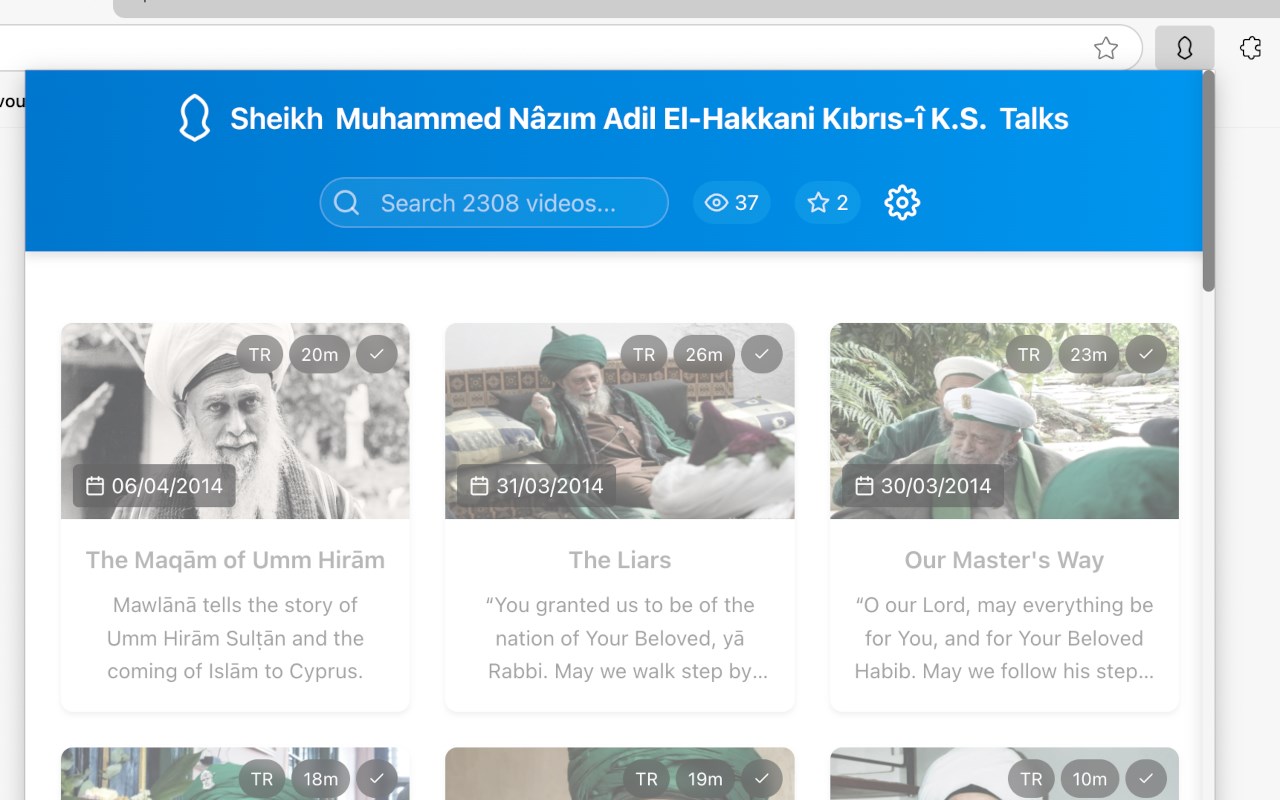Toggle favorites filter showing 2 stars
Viewport: 1280px width, 800px height.
828,203
